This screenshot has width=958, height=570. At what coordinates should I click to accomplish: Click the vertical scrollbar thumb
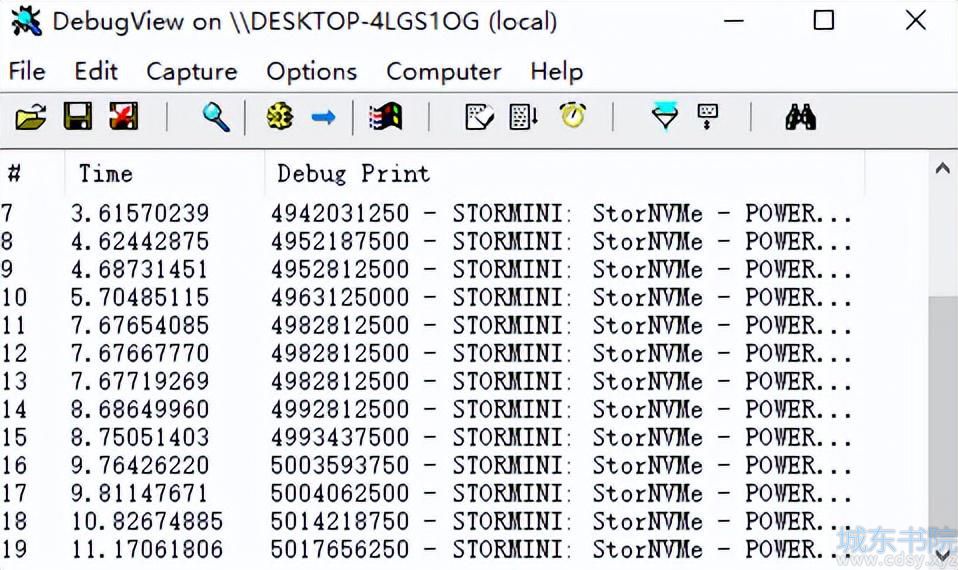[943, 418]
